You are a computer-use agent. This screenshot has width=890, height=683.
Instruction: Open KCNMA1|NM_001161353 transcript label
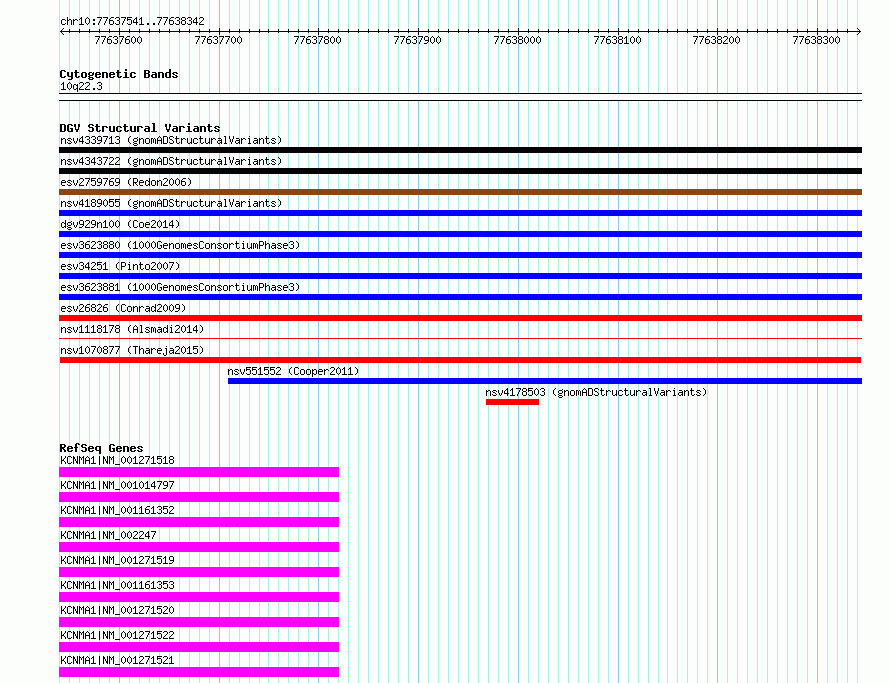point(117,585)
